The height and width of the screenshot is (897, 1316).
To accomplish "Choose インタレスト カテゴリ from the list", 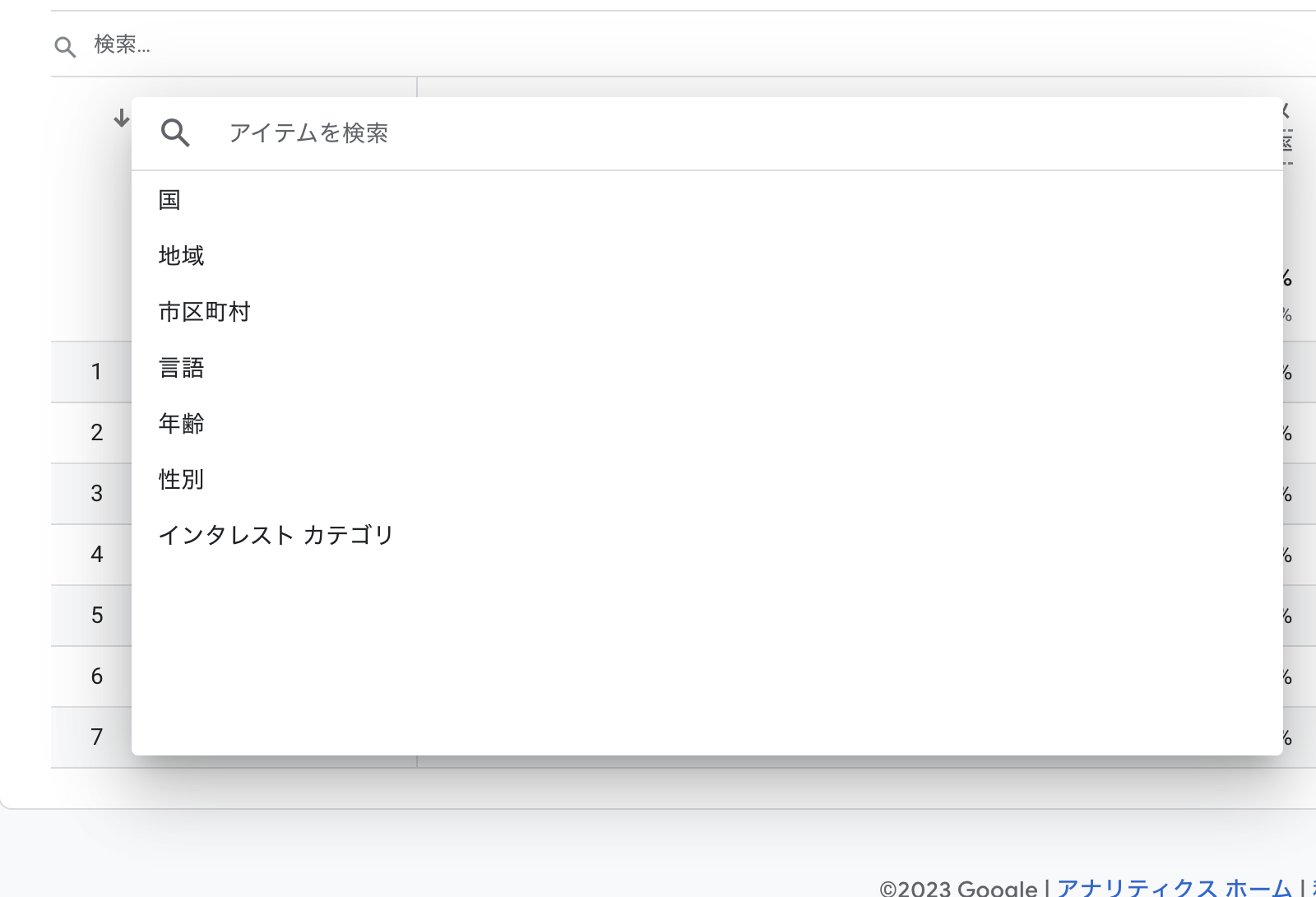I will (276, 535).
